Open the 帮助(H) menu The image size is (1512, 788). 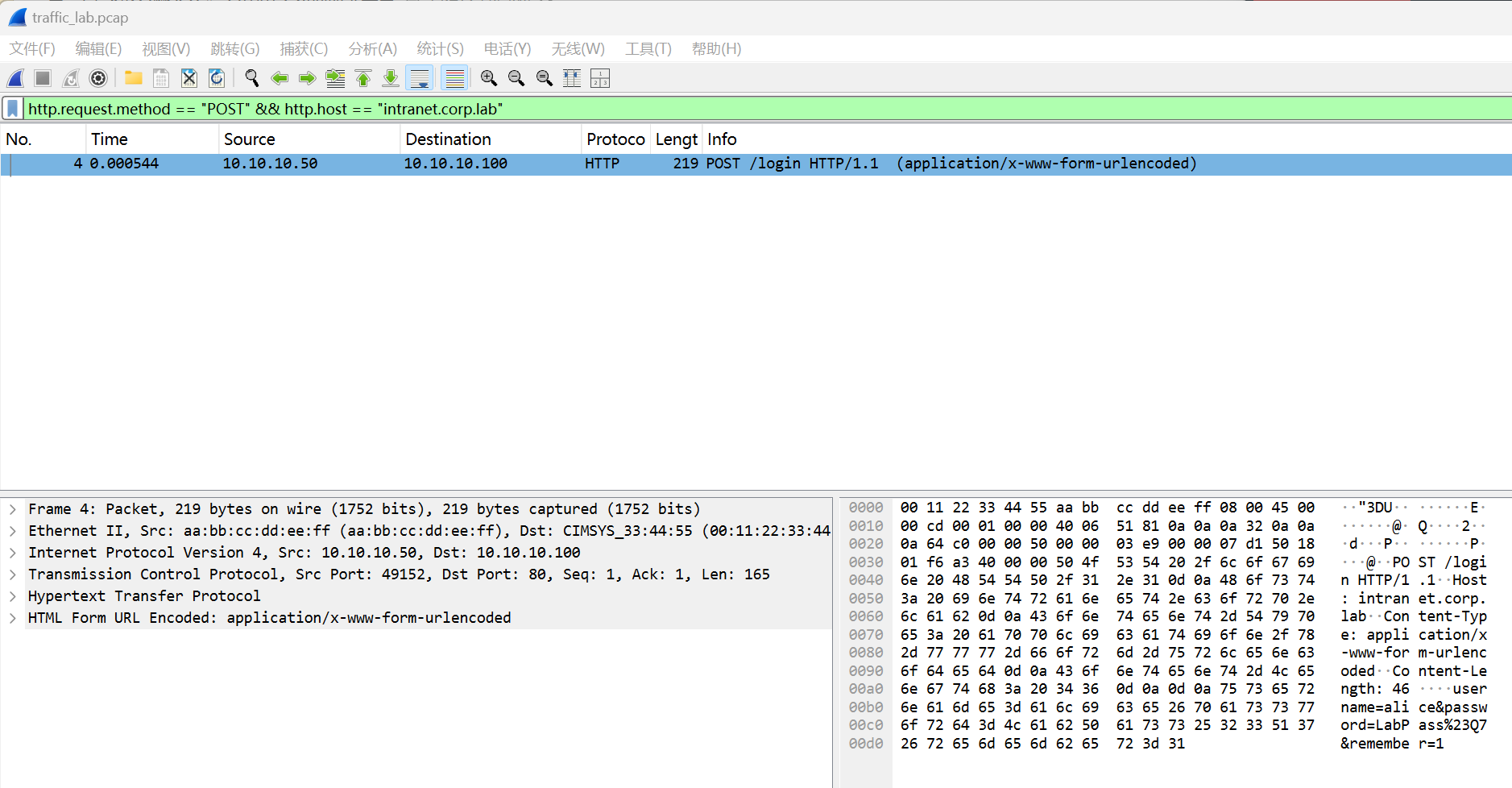point(716,49)
